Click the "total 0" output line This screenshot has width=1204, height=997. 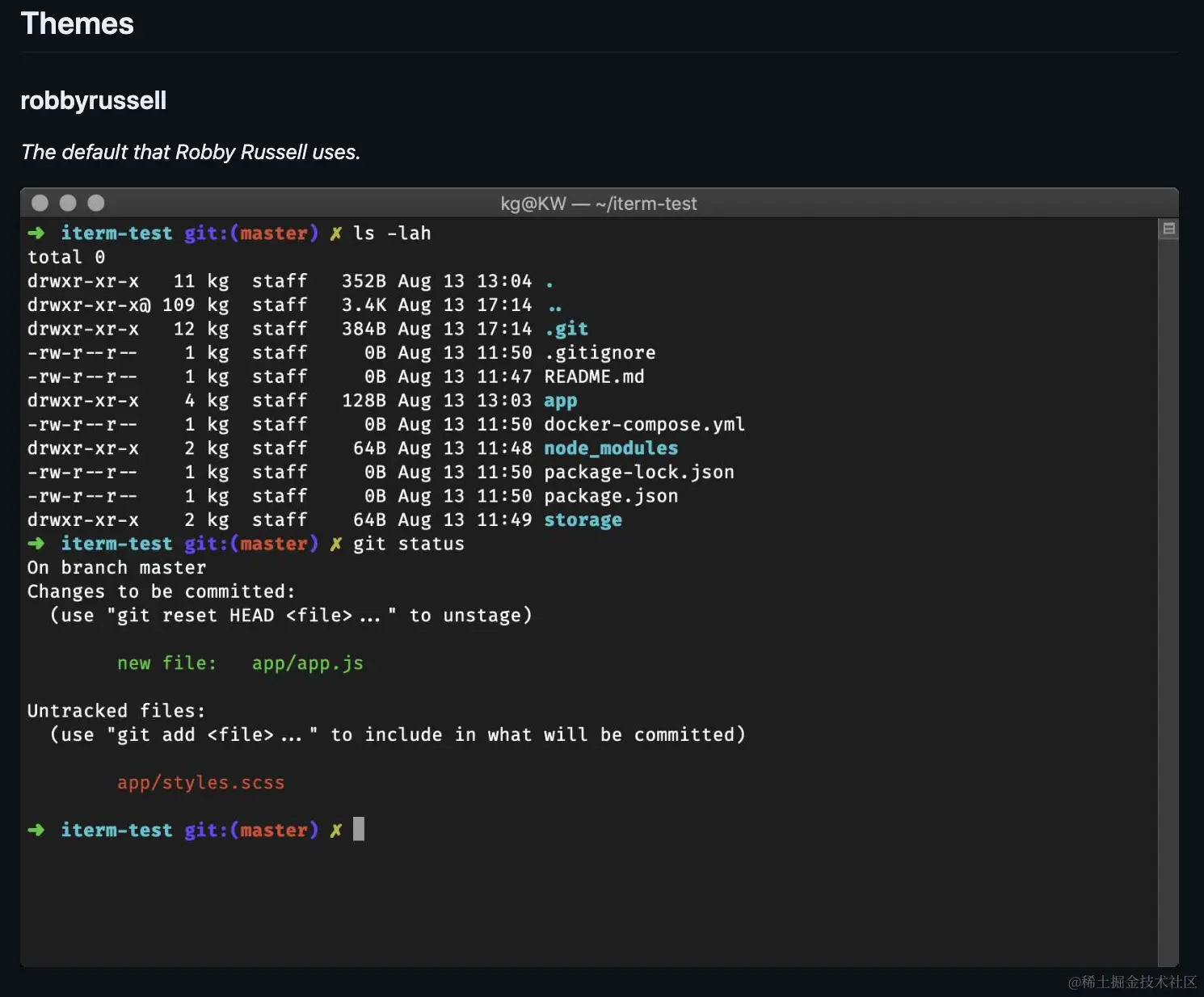click(66, 257)
